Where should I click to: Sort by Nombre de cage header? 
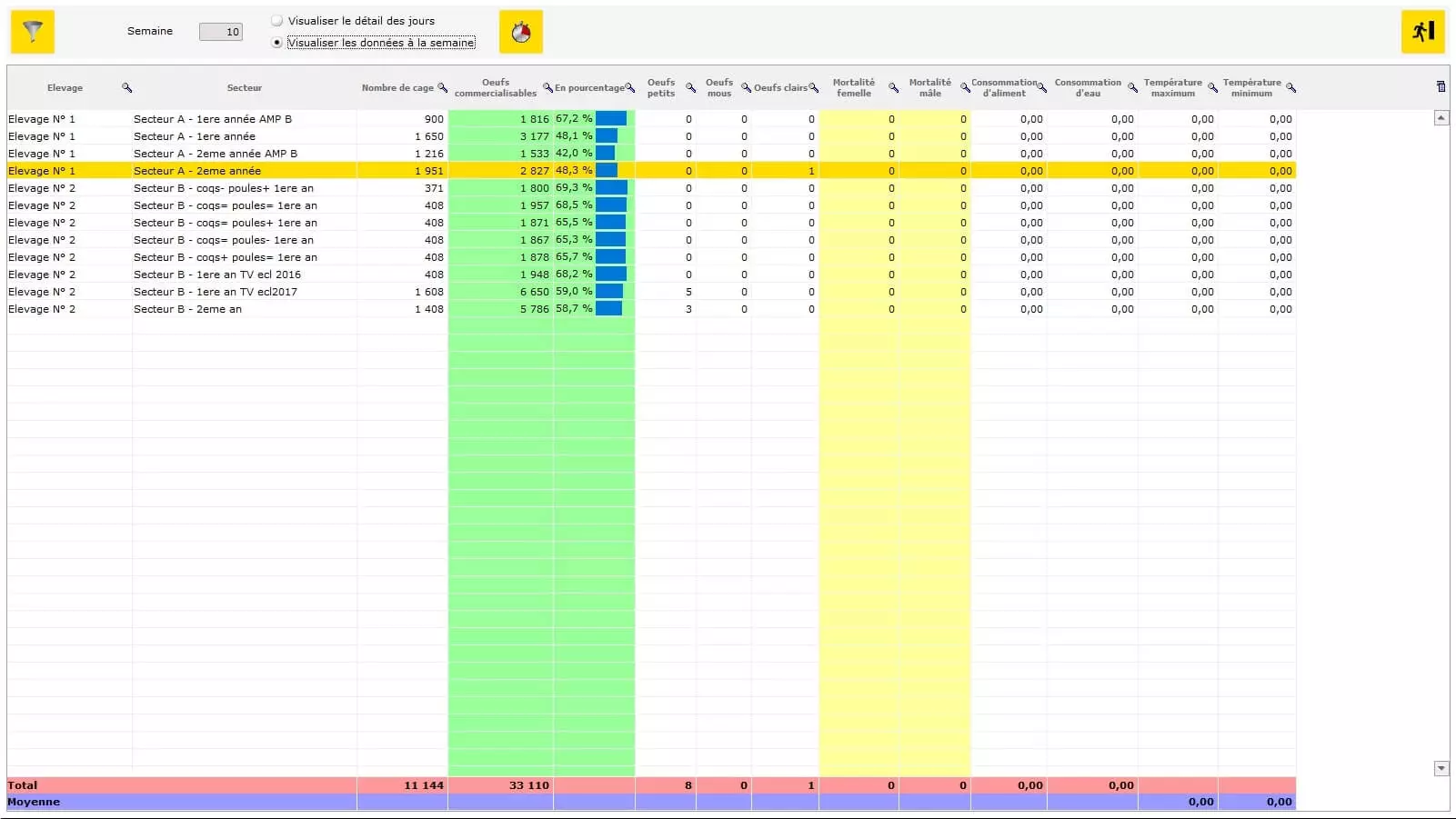tap(397, 88)
